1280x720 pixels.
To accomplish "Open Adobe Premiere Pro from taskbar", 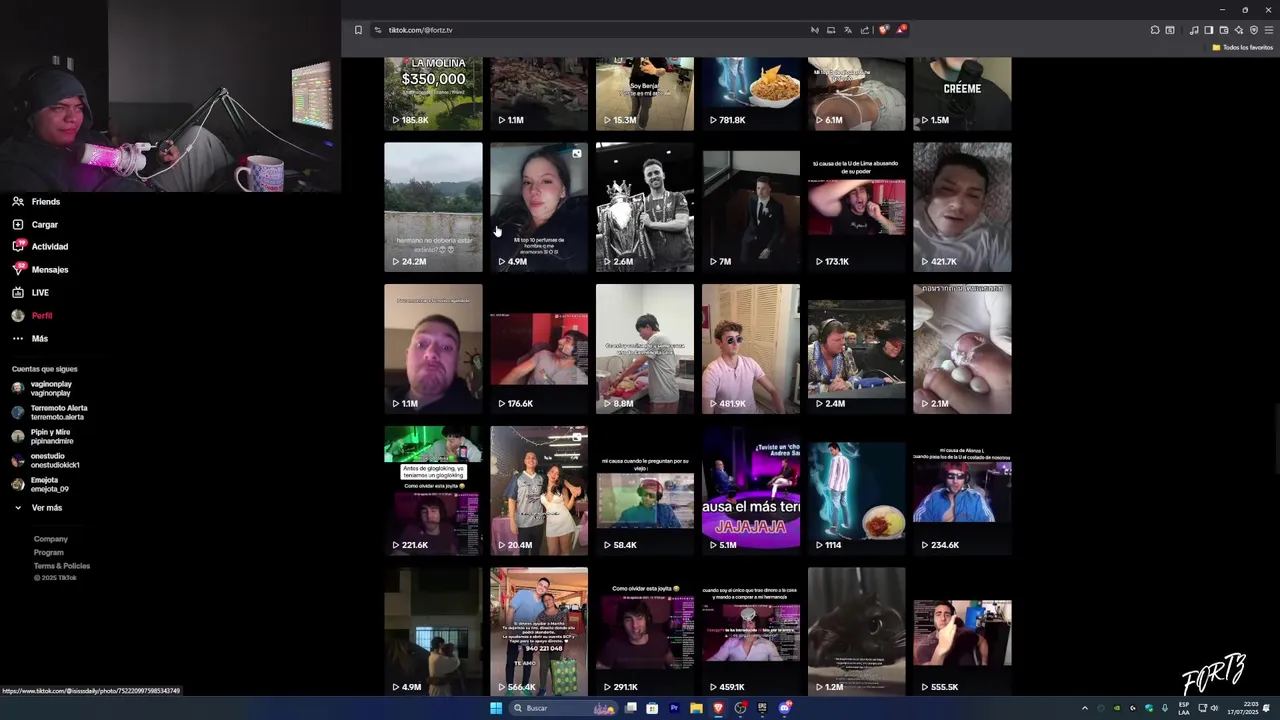I will coord(674,708).
